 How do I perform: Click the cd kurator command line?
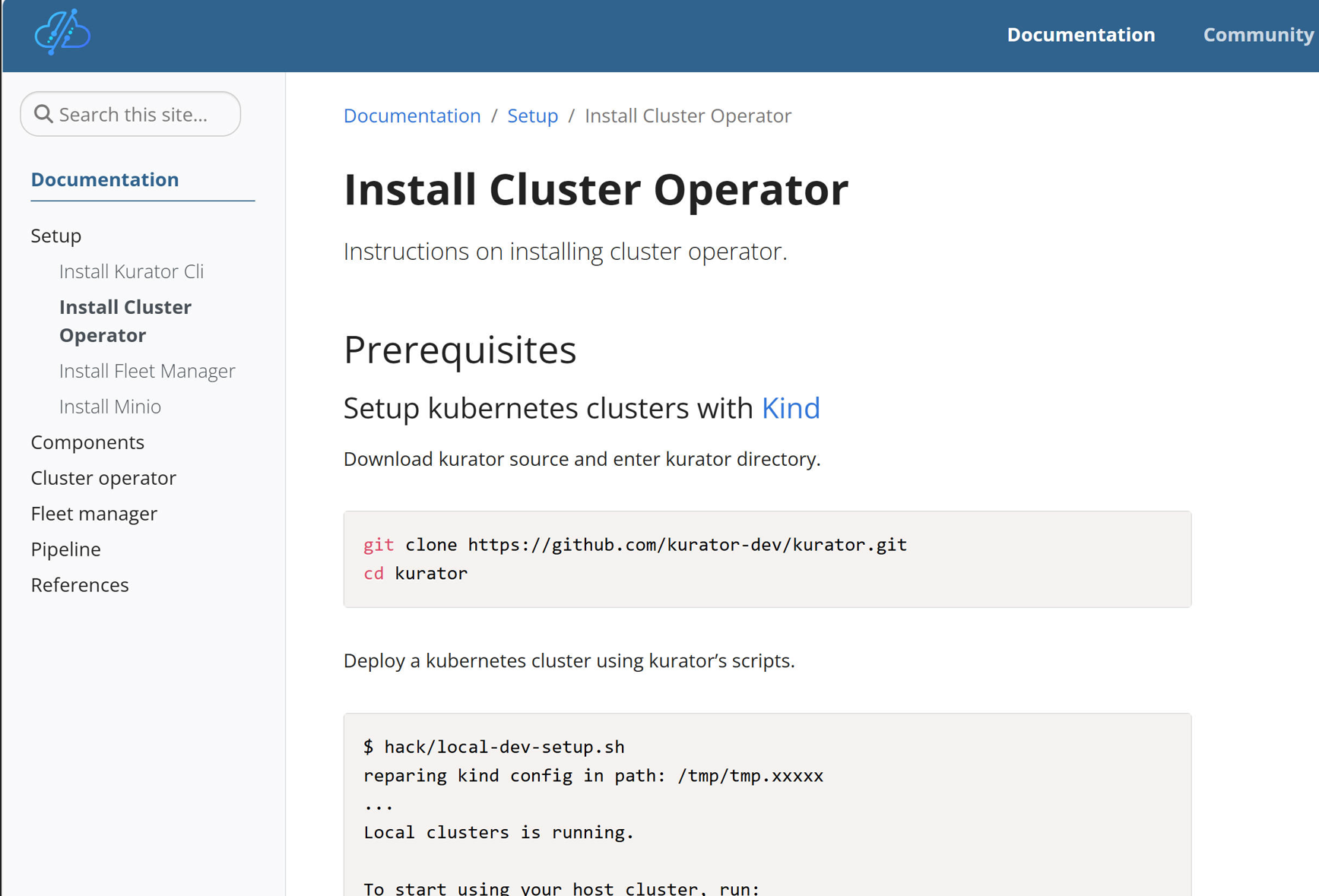coord(415,574)
